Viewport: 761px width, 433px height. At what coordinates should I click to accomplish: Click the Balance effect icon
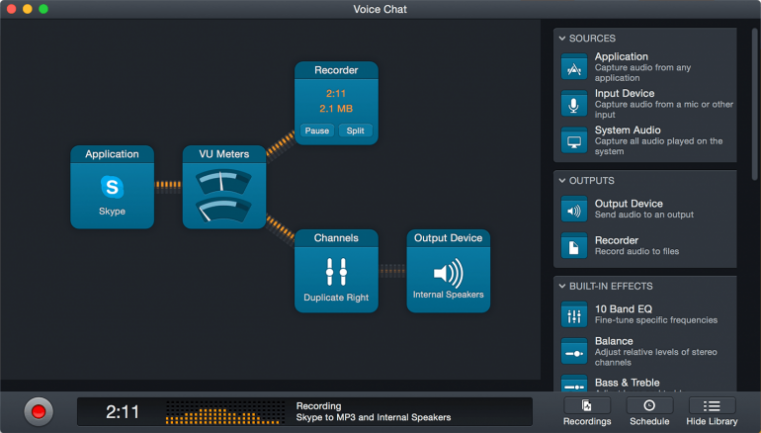574,351
